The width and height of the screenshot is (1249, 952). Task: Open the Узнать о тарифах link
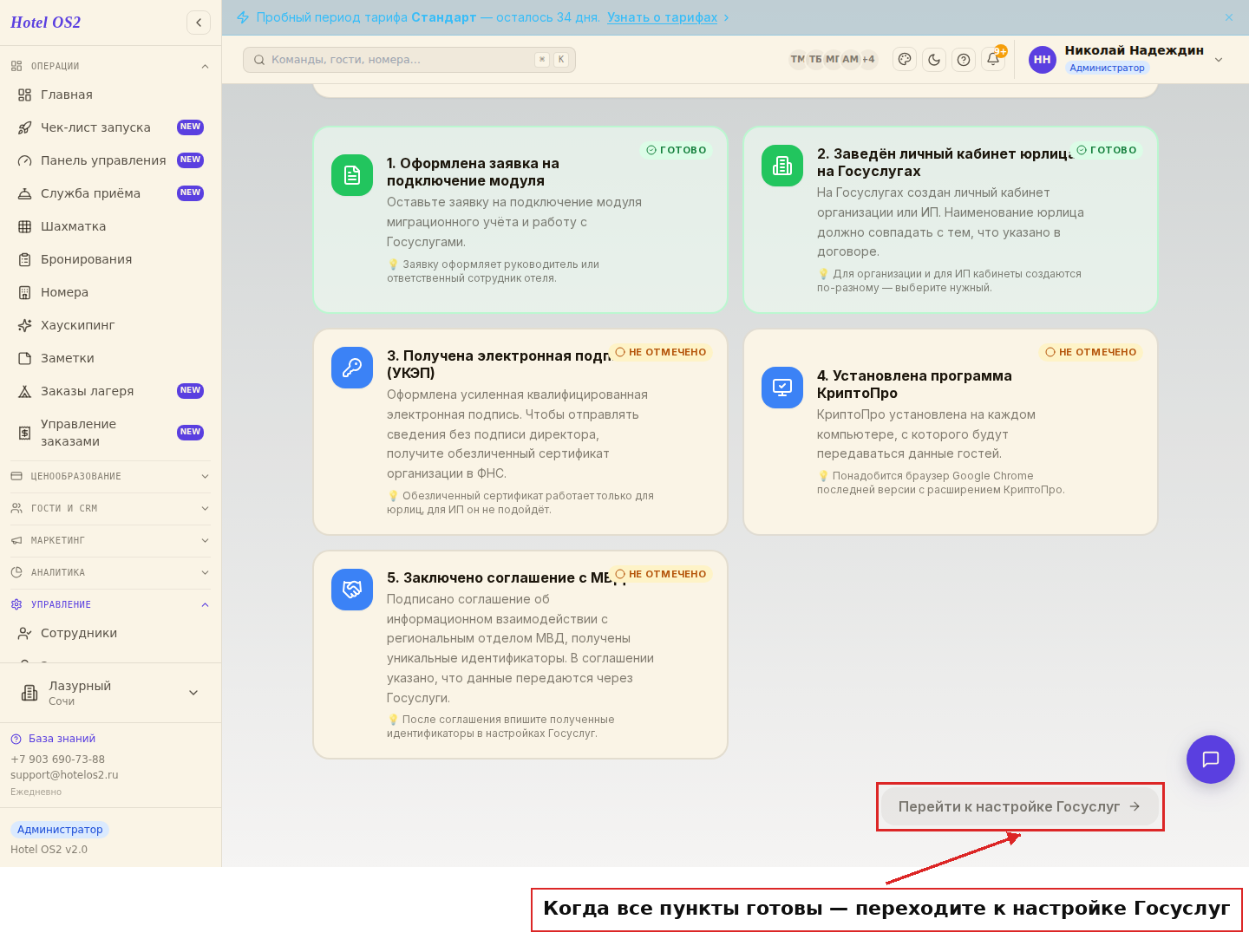pos(662,17)
